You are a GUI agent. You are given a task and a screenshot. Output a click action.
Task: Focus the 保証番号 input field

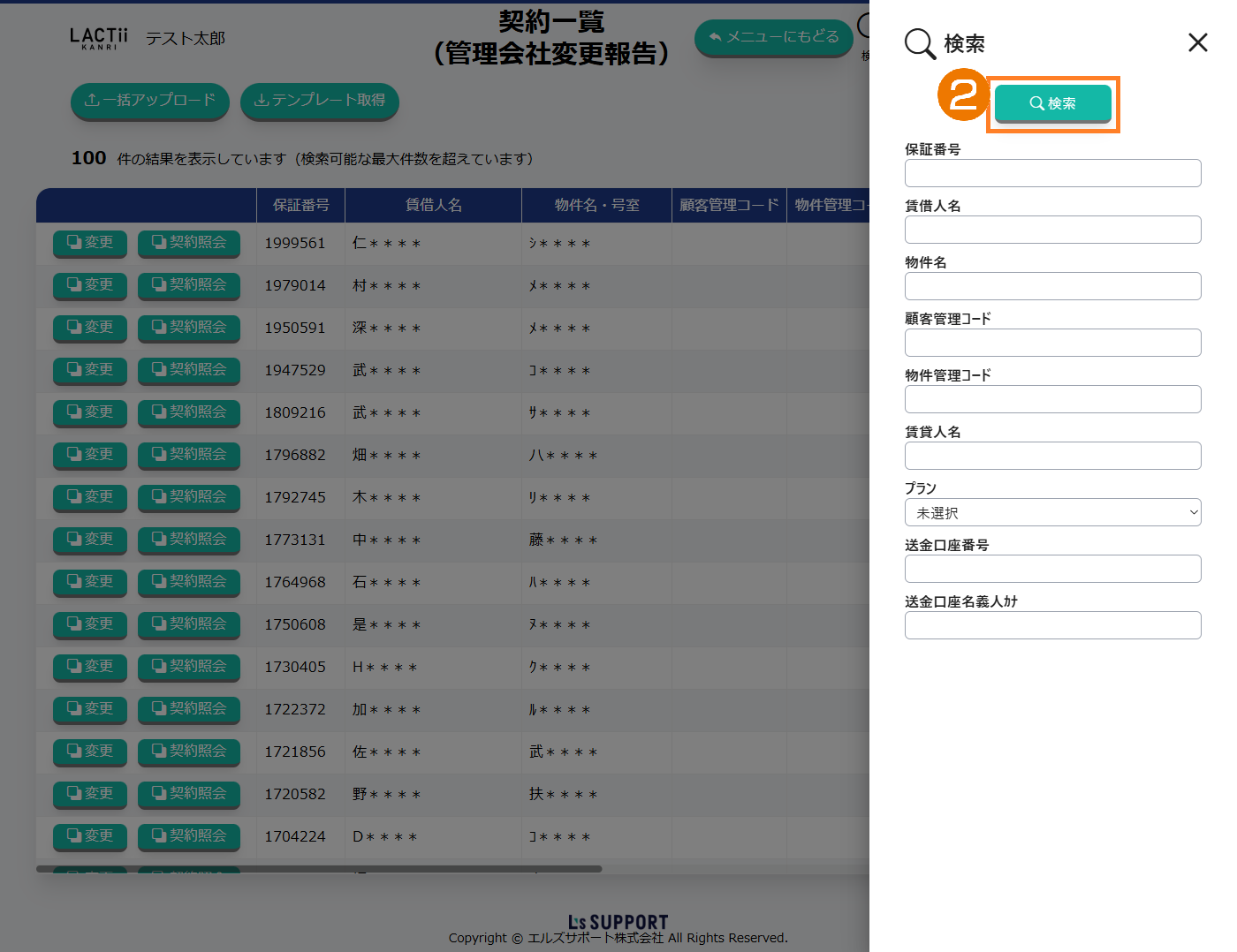pyautogui.click(x=1052, y=173)
